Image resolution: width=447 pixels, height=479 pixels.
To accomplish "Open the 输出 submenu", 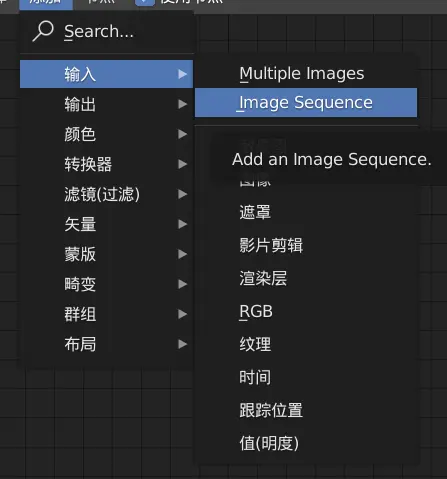I will [107, 104].
